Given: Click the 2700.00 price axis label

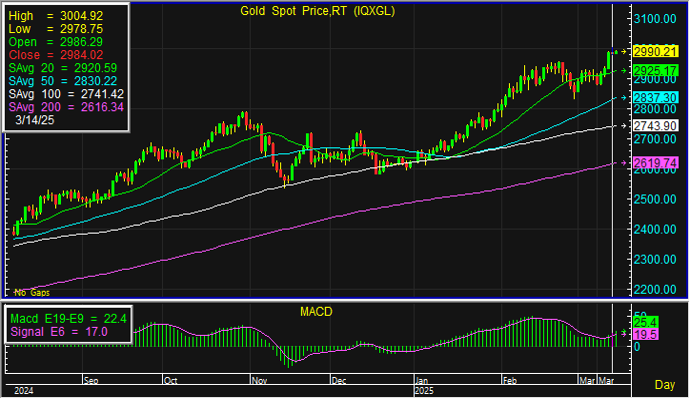Looking at the screenshot, I should click(x=655, y=139).
